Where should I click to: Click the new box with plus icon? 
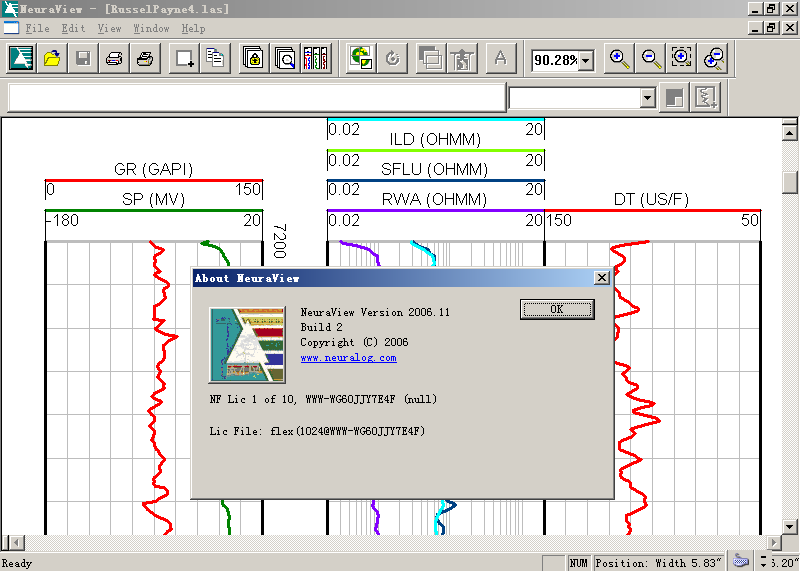point(184,58)
